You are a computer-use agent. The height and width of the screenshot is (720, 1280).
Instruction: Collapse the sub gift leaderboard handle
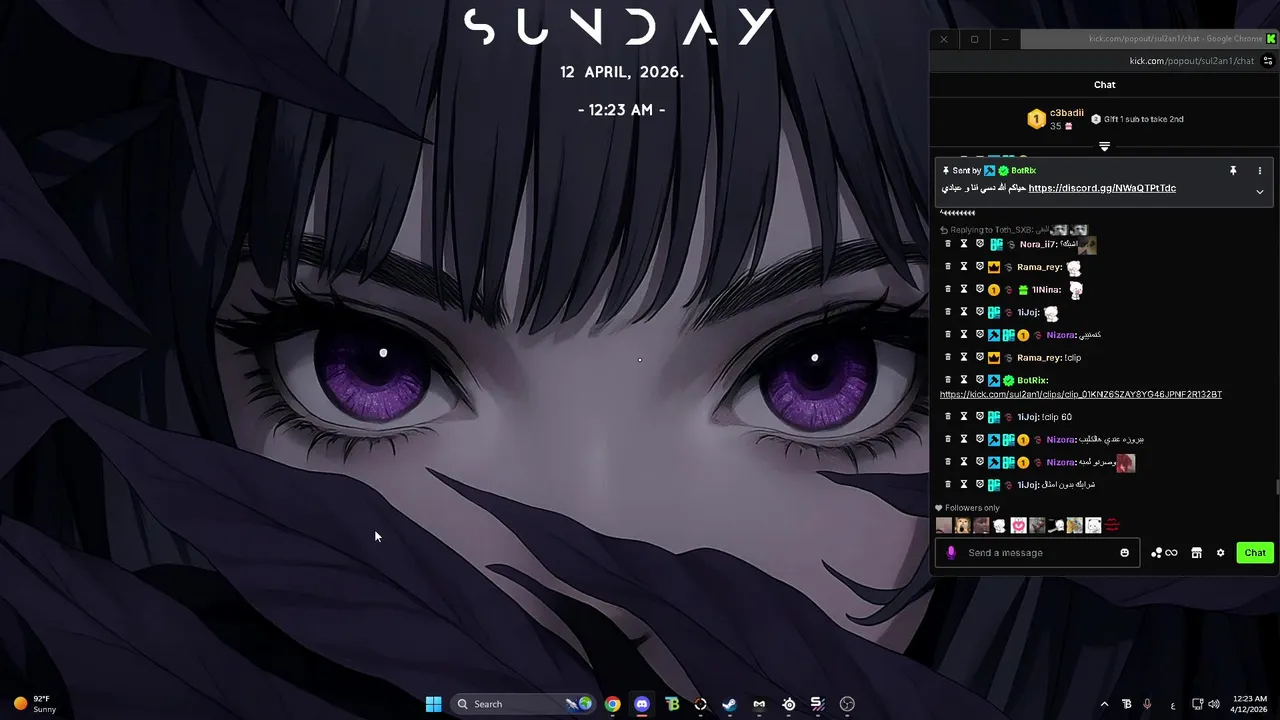1105,147
